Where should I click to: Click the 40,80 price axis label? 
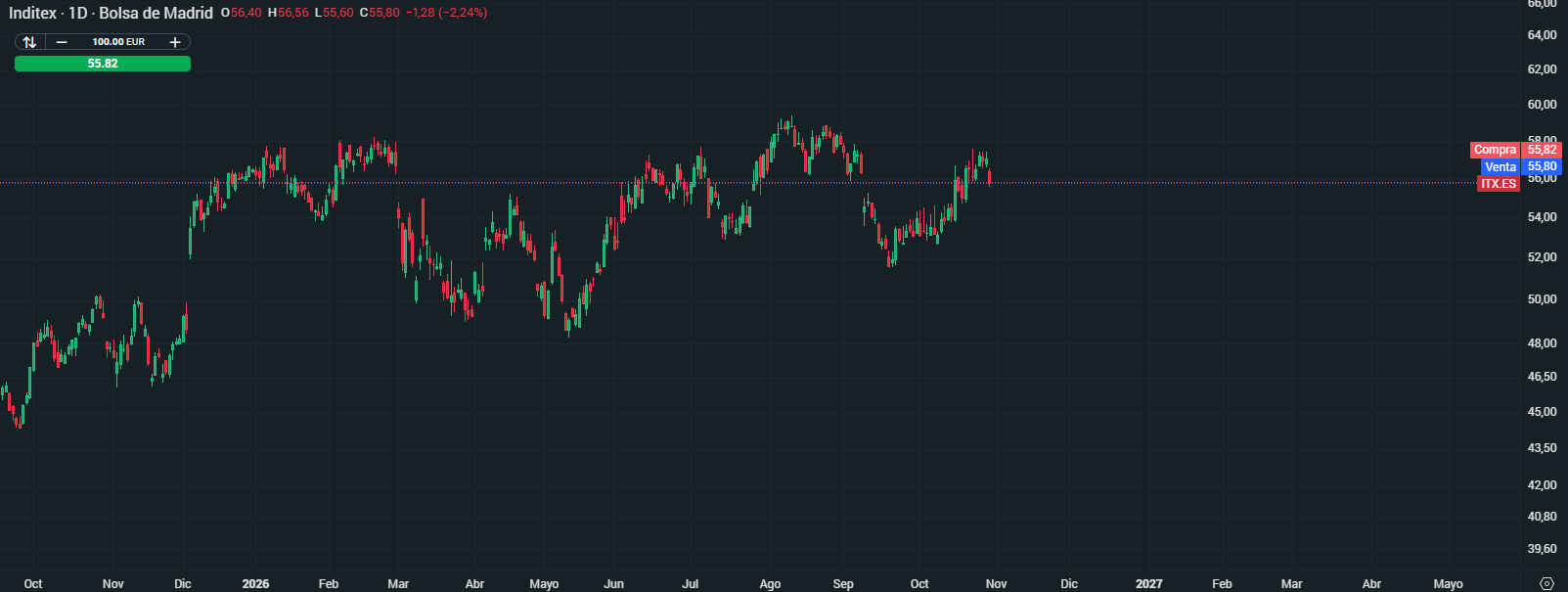1543,517
